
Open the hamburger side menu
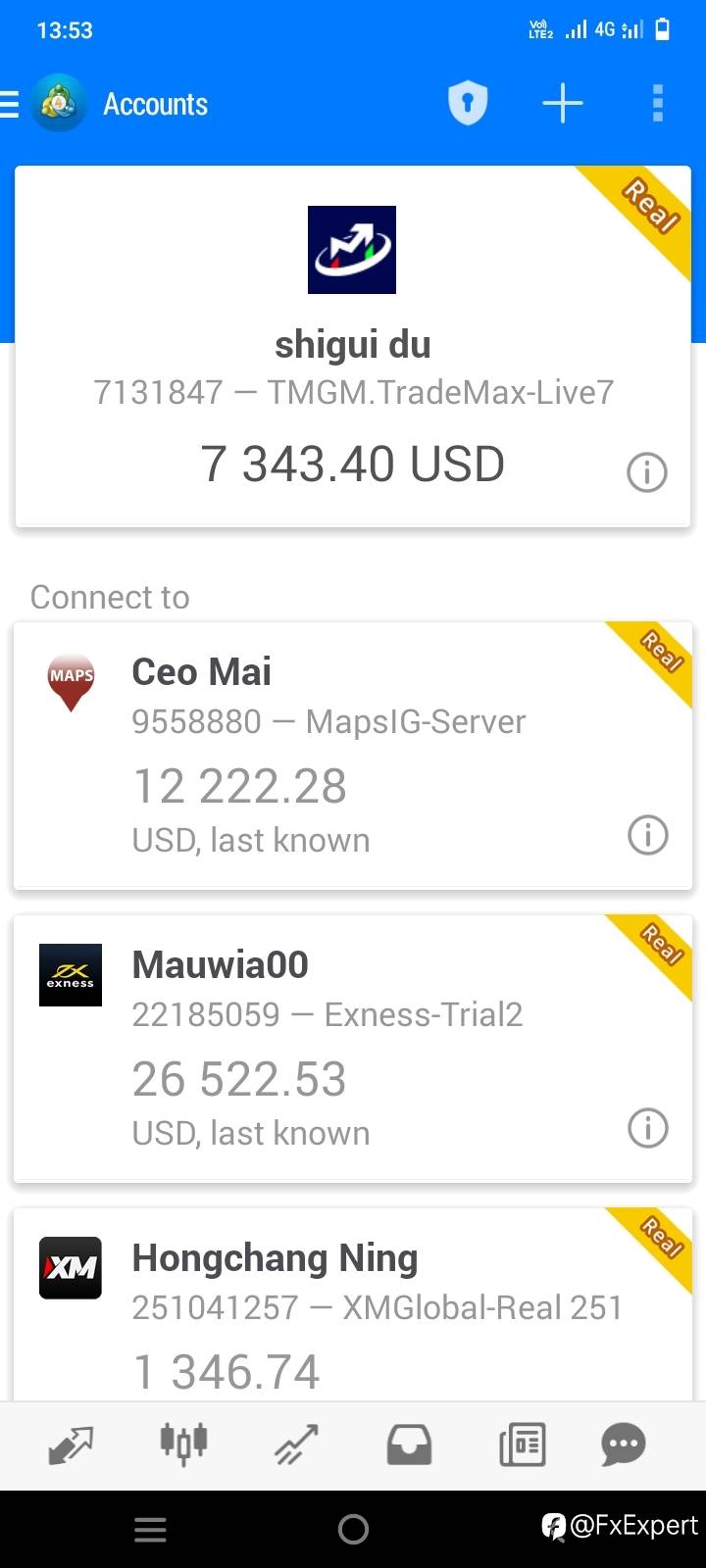[9, 104]
